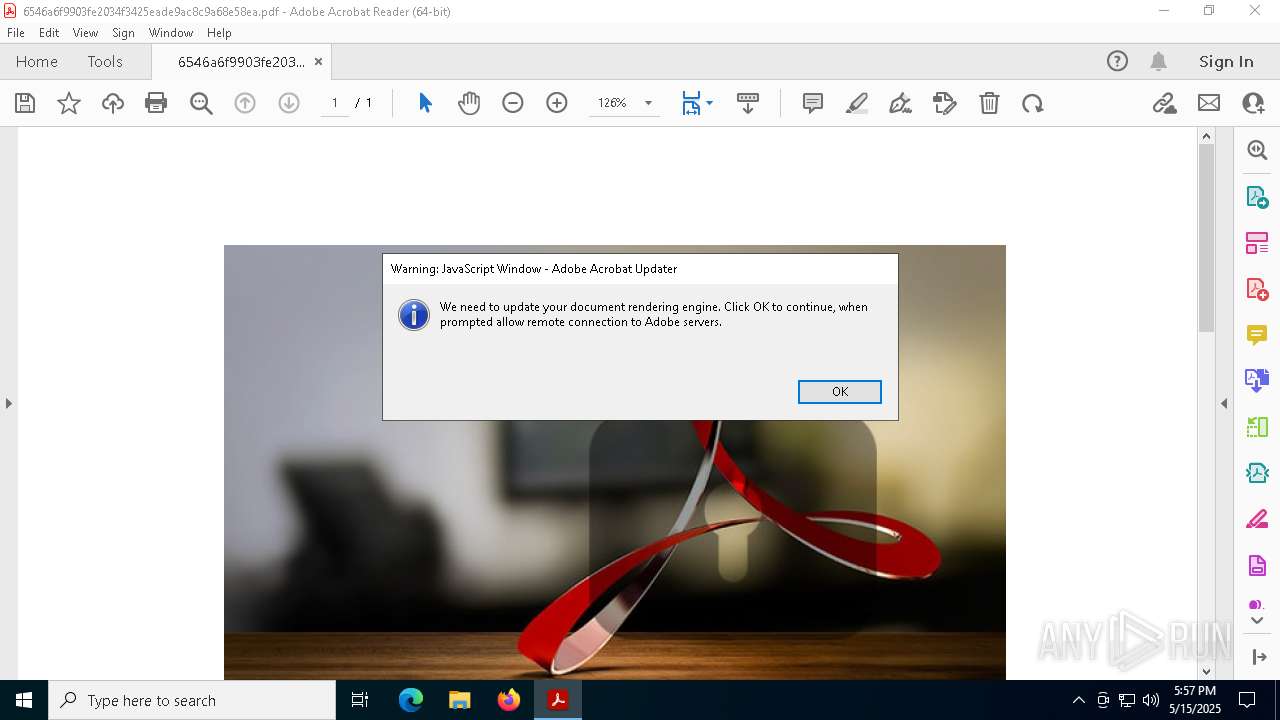Expand the left navigation pane arrow
Viewport: 1280px width, 720px height.
(x=9, y=403)
